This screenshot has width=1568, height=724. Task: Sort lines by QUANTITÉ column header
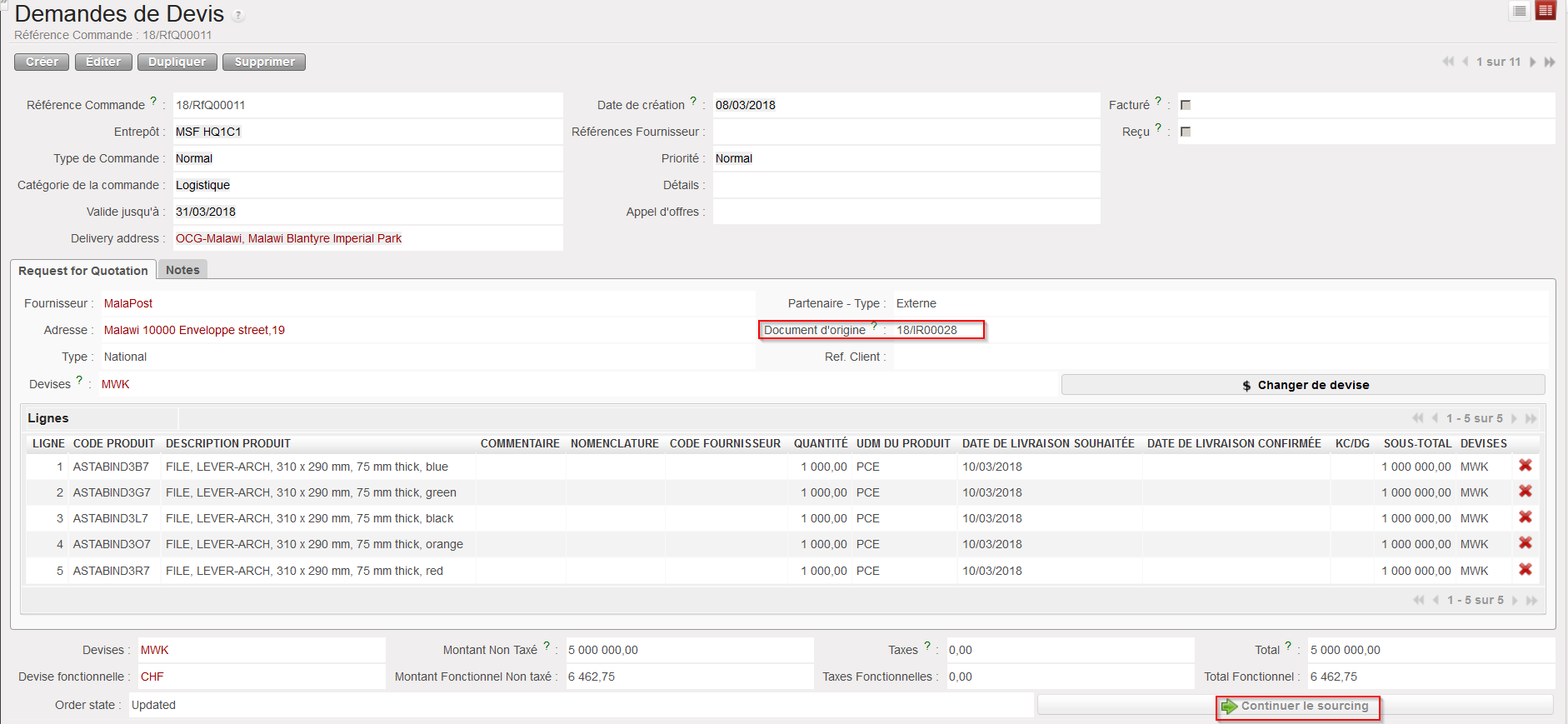(820, 443)
